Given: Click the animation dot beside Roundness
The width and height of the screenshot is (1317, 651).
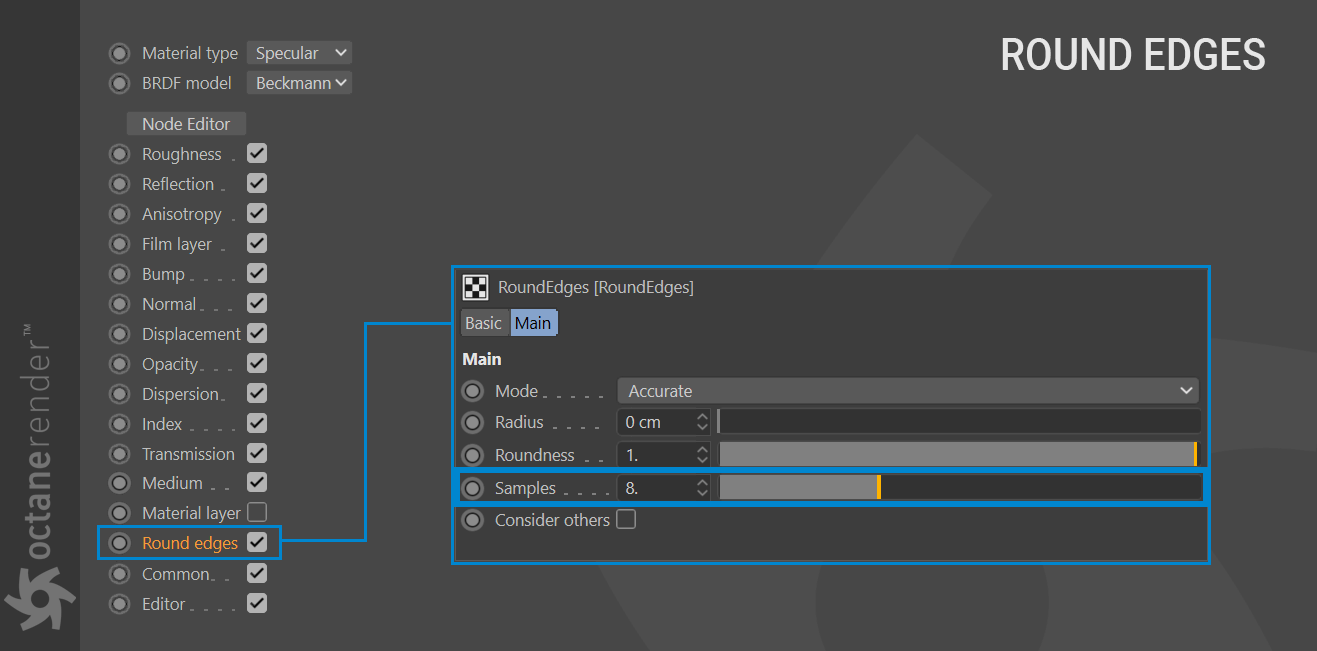Looking at the screenshot, I should (x=473, y=455).
